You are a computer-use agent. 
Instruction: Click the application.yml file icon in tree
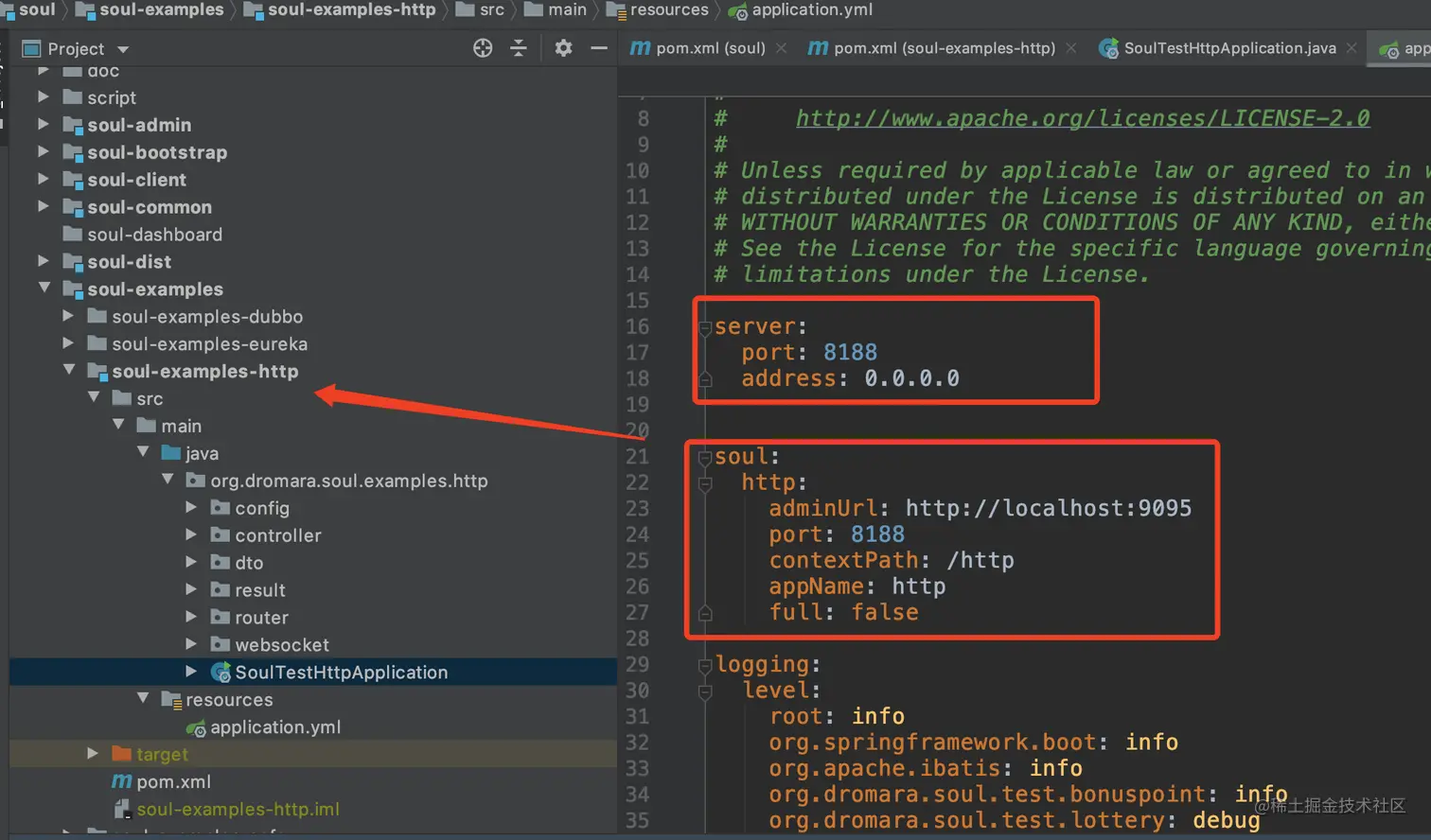(x=196, y=727)
